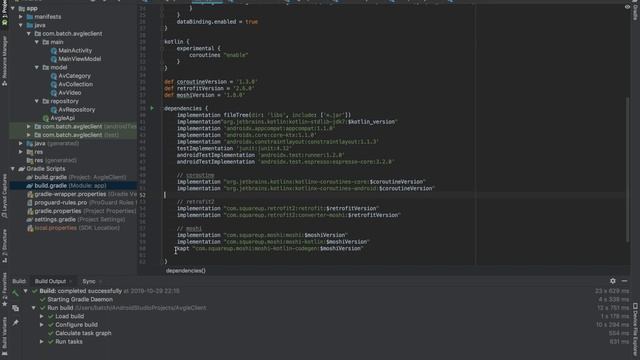Screen dimensions: 640x360
Task: Open the Build Variants side tool window
Action: coord(4,336)
